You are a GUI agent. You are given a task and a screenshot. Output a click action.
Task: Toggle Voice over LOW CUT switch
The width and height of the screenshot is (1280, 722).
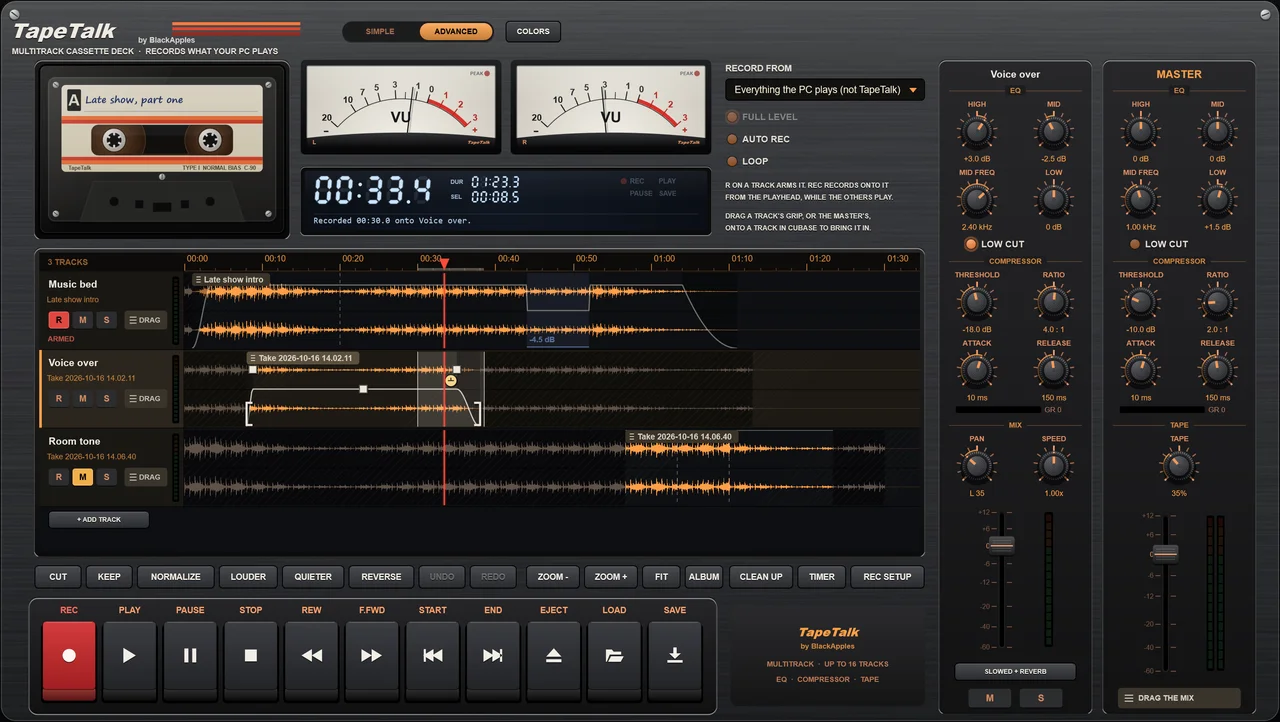click(994, 244)
